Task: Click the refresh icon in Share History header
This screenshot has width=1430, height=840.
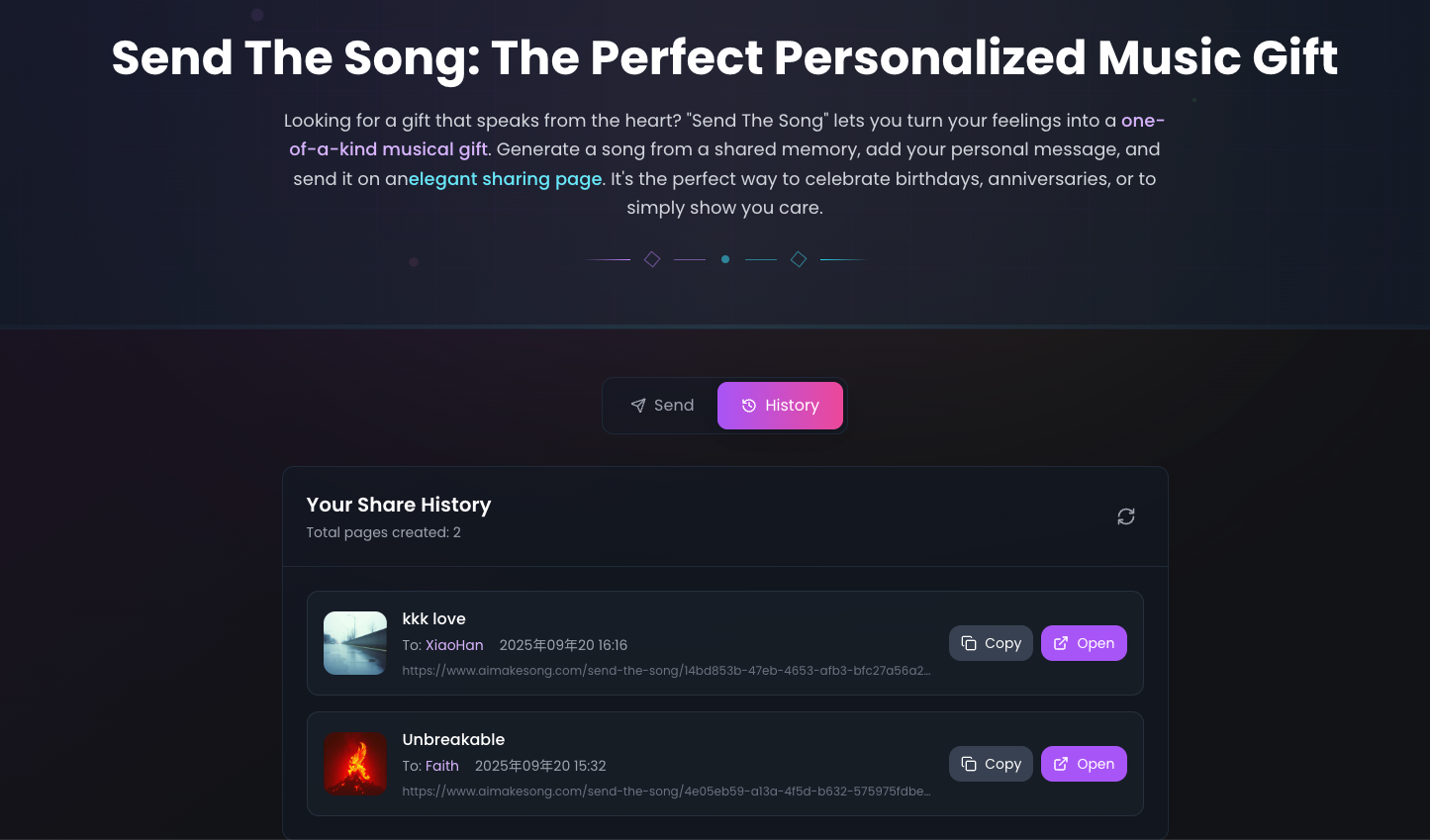Action: tap(1125, 515)
